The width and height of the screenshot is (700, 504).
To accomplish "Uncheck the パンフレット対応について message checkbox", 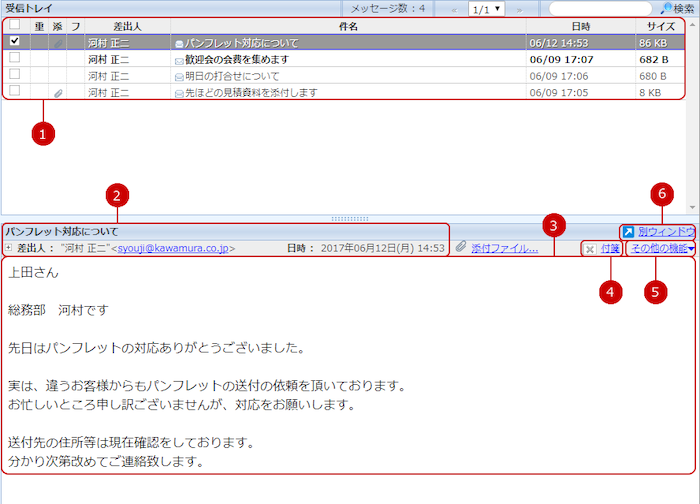I will pos(14,43).
